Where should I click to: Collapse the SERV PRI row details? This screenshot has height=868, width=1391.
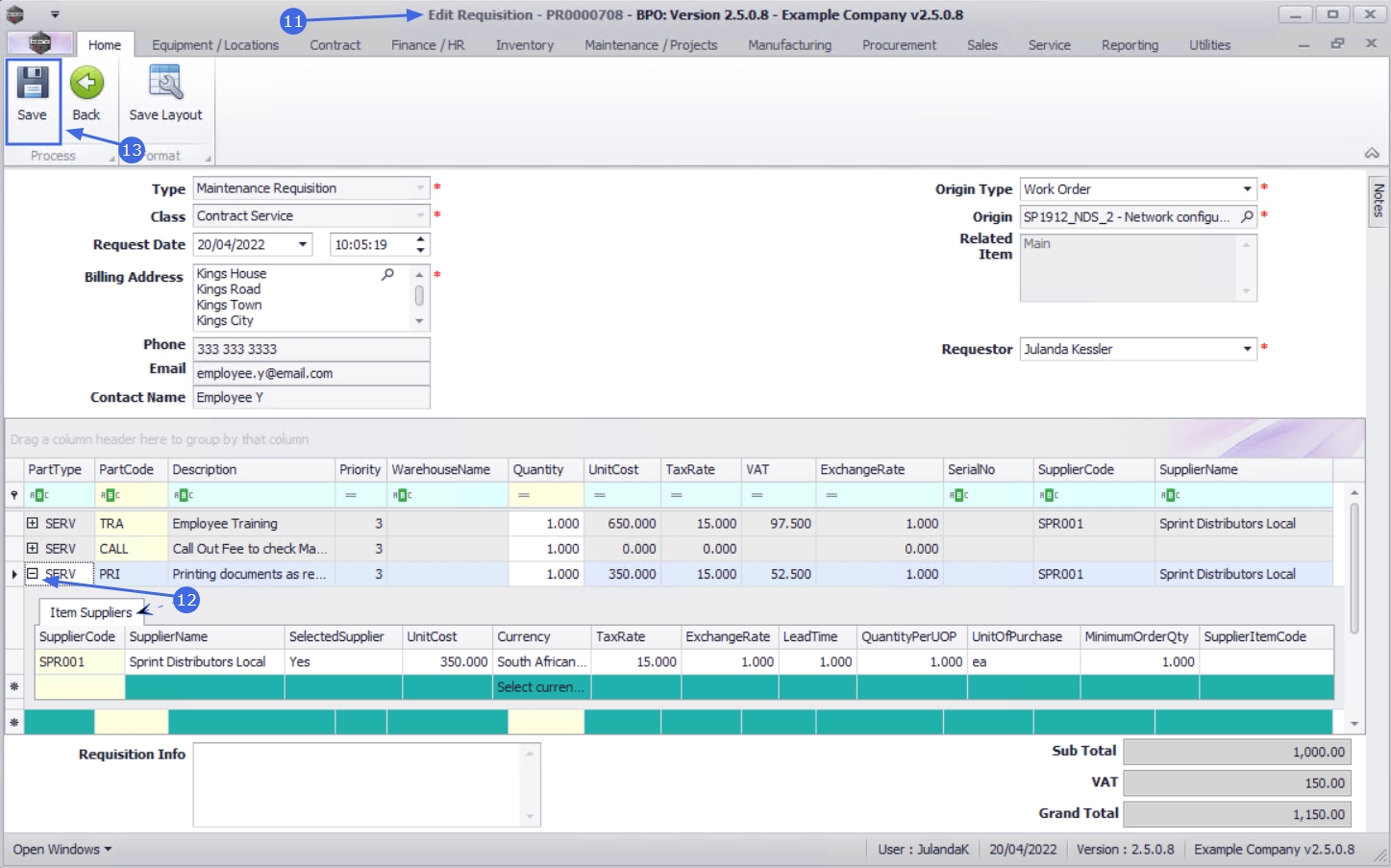point(33,574)
